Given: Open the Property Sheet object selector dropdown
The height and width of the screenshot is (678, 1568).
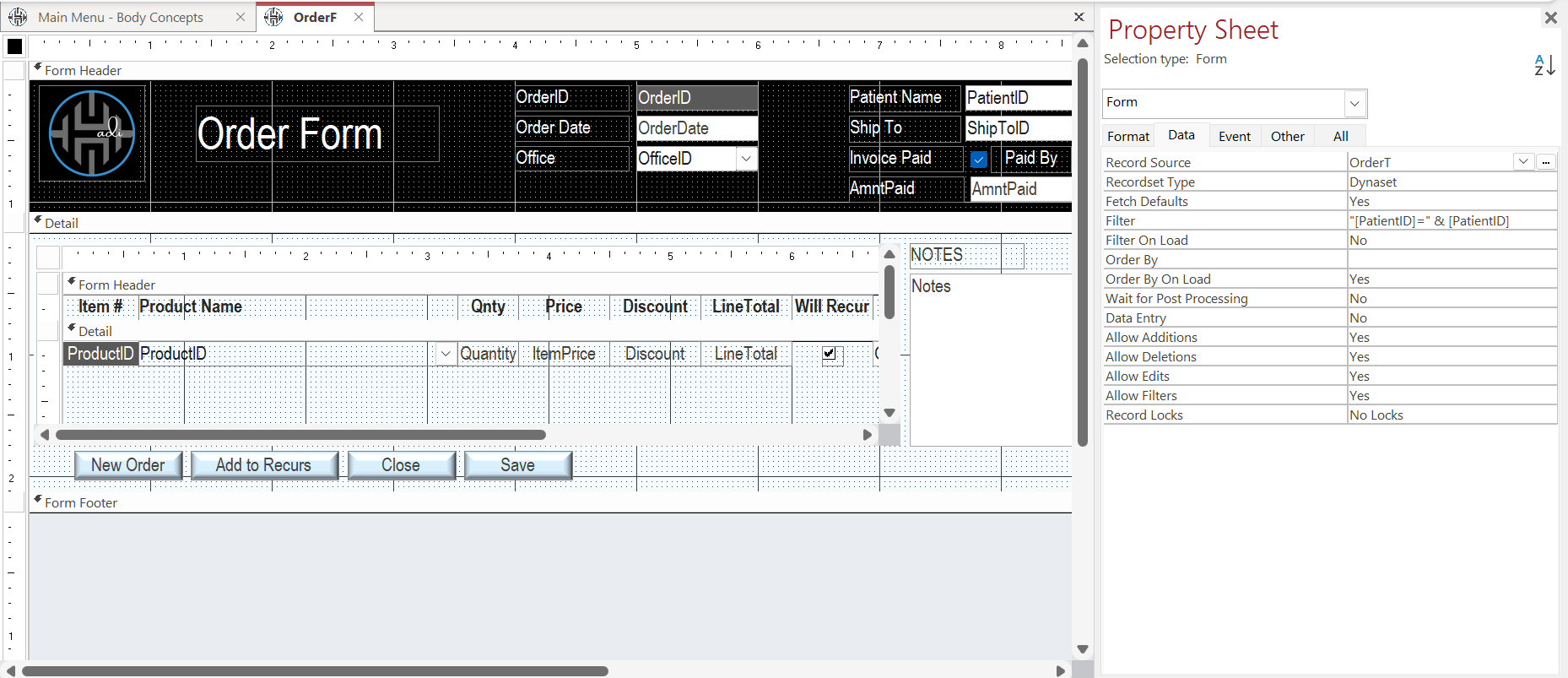Looking at the screenshot, I should [1354, 104].
